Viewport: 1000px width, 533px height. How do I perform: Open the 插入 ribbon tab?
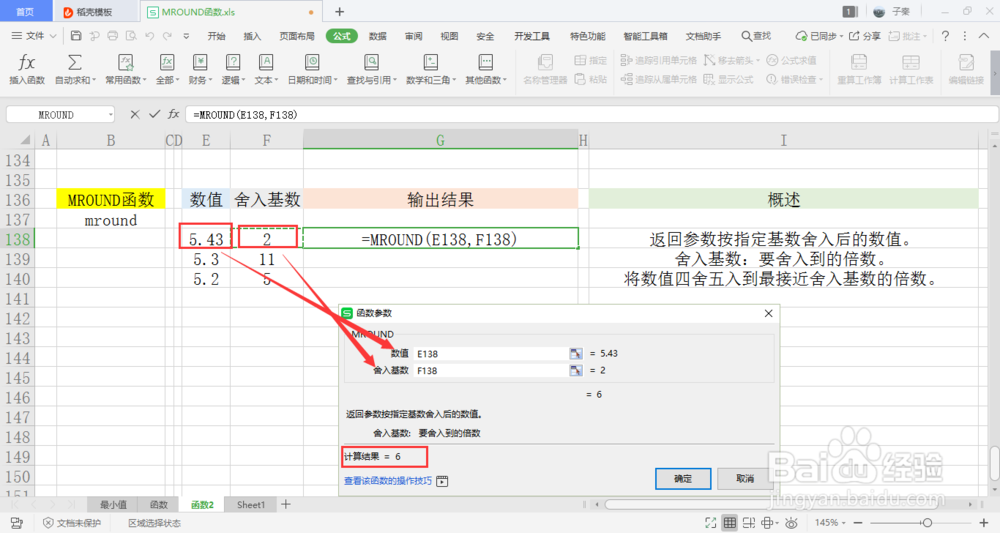[x=252, y=36]
